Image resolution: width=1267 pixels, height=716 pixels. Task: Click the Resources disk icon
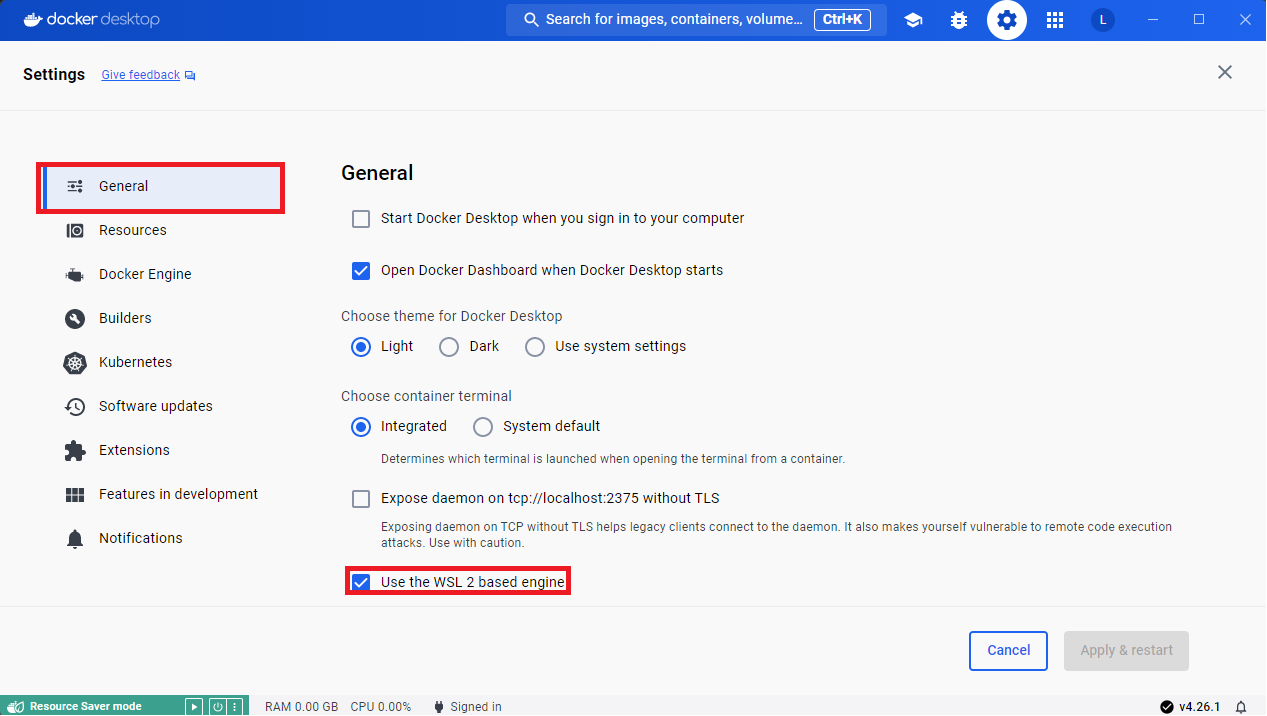click(x=75, y=230)
